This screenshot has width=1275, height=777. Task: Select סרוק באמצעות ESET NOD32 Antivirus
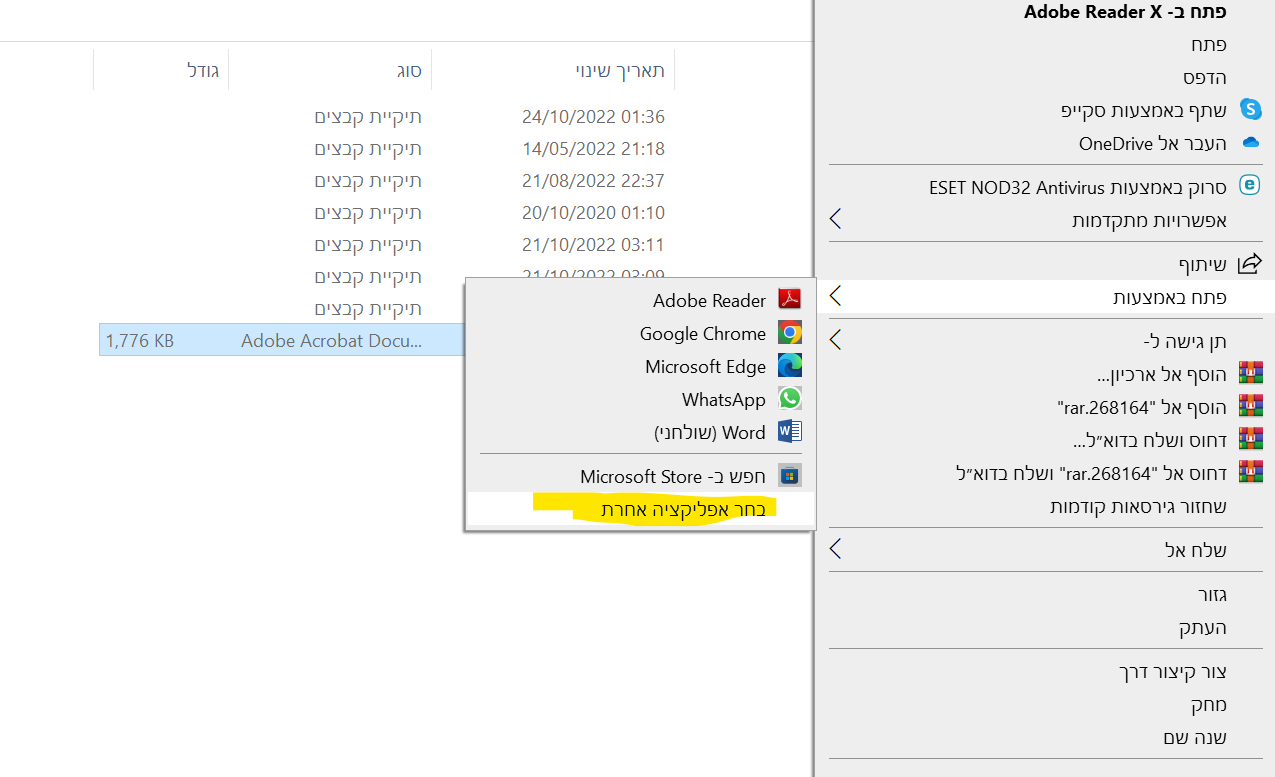1077,187
